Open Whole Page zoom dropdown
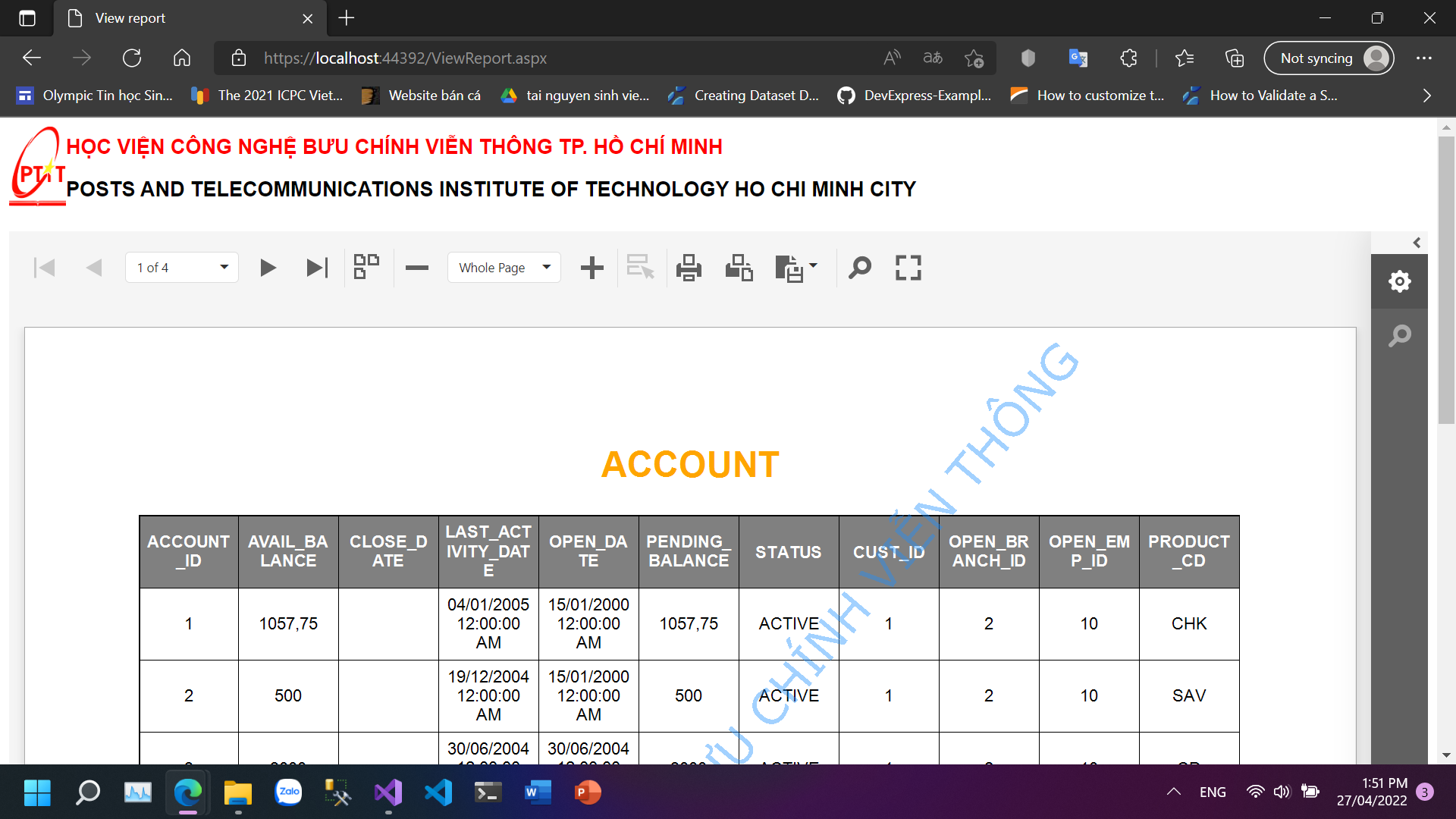The height and width of the screenshot is (819, 1456). [504, 268]
